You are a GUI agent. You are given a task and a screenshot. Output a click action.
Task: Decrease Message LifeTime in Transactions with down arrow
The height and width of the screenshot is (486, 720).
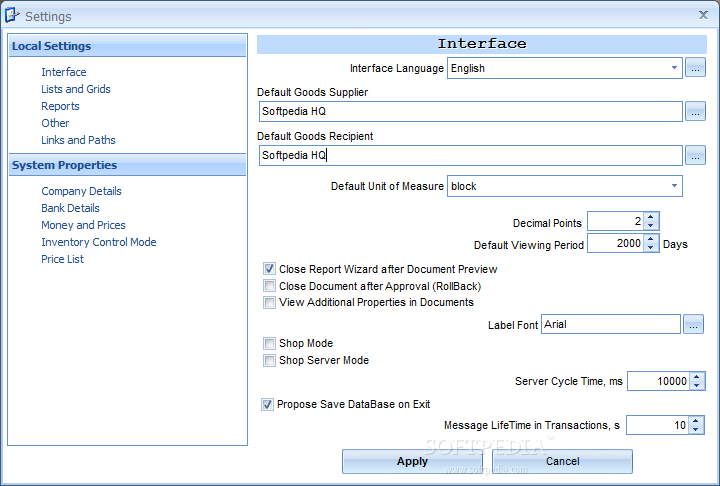(696, 429)
